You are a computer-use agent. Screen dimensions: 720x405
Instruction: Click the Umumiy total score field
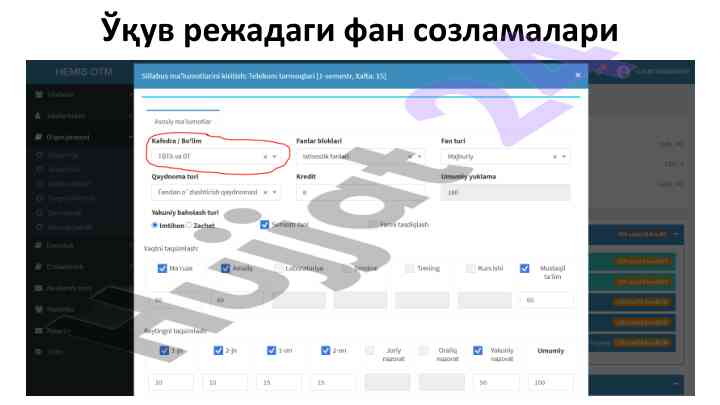(x=550, y=382)
